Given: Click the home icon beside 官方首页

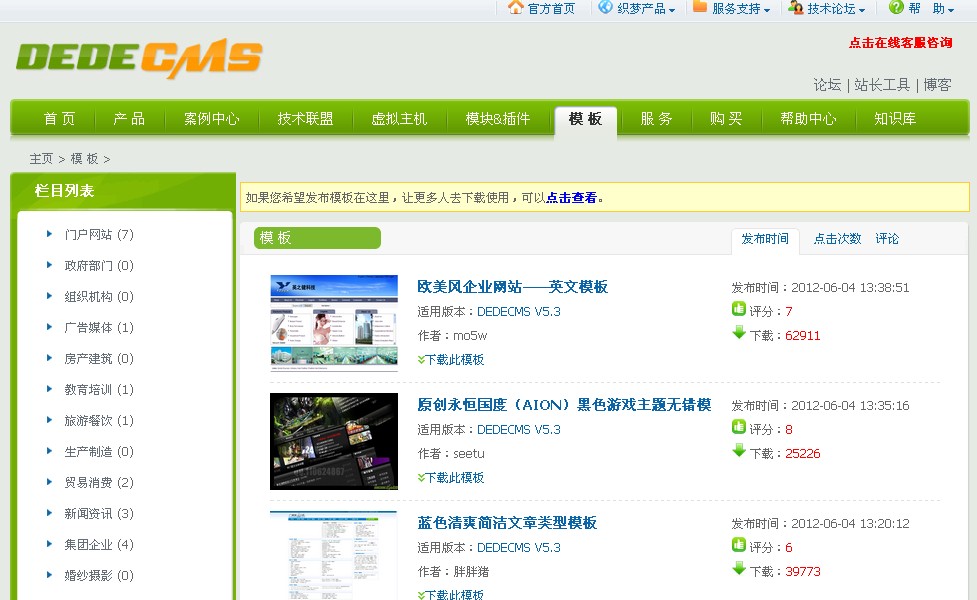Looking at the screenshot, I should [515, 7].
